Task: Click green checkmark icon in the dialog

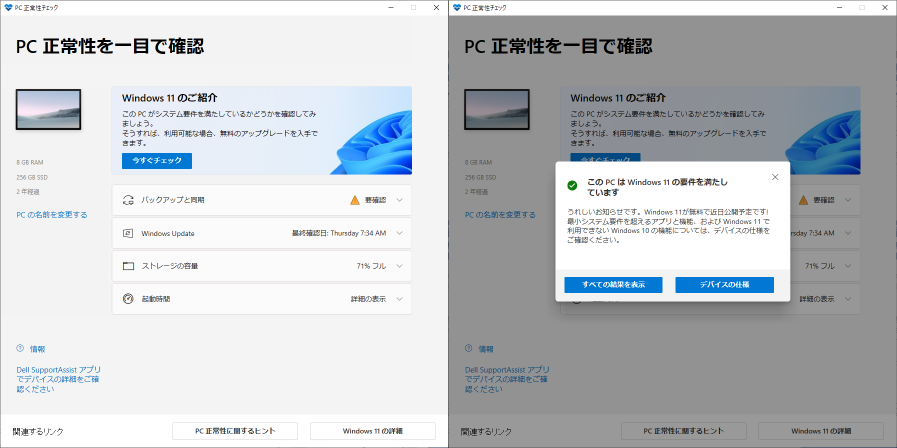Action: [571, 186]
